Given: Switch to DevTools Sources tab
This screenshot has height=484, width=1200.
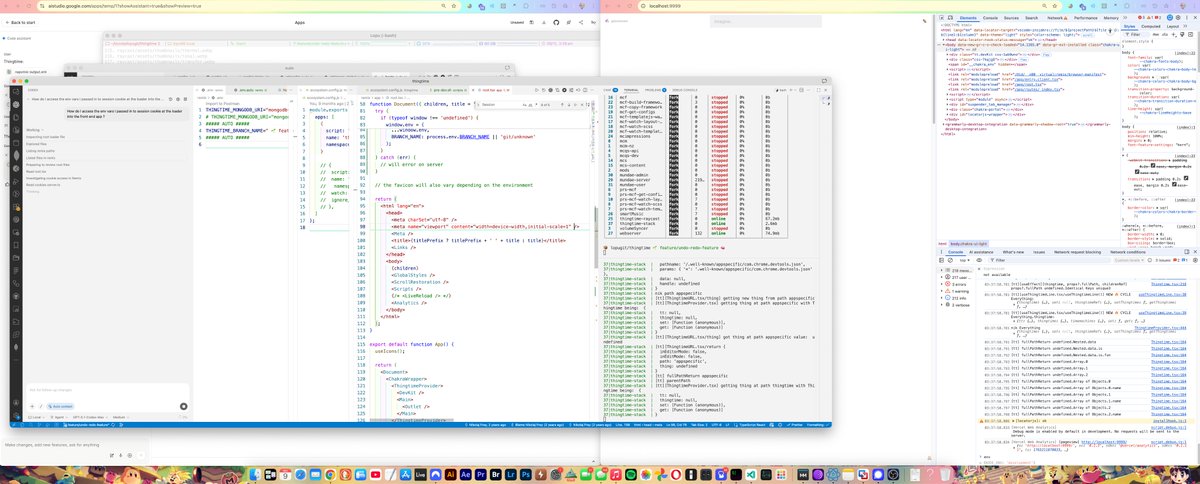Looking at the screenshot, I should (1012, 18).
